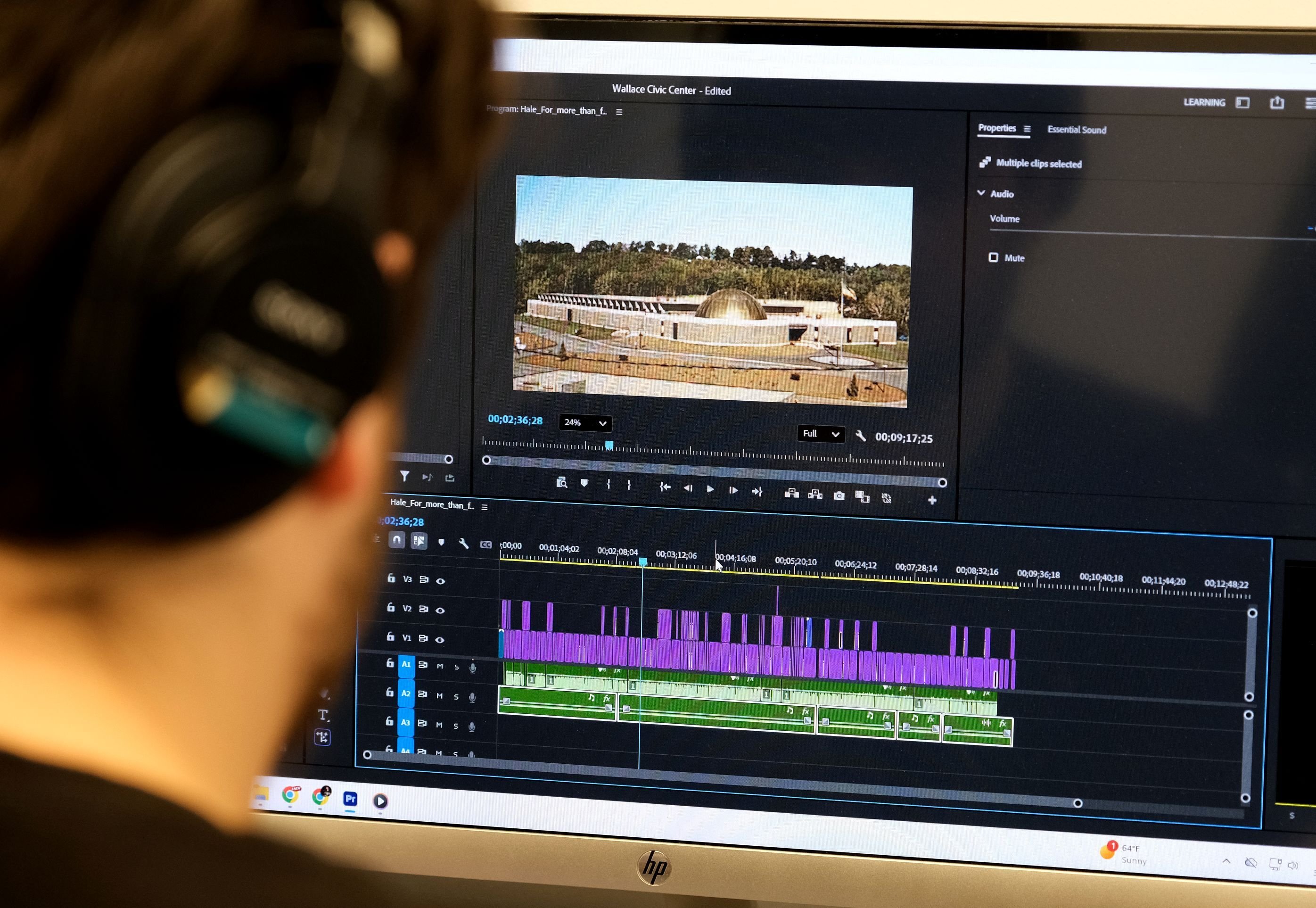Screen dimensions: 1316x908
Task: Click the LEARNING workspace label
Action: (x=1204, y=102)
